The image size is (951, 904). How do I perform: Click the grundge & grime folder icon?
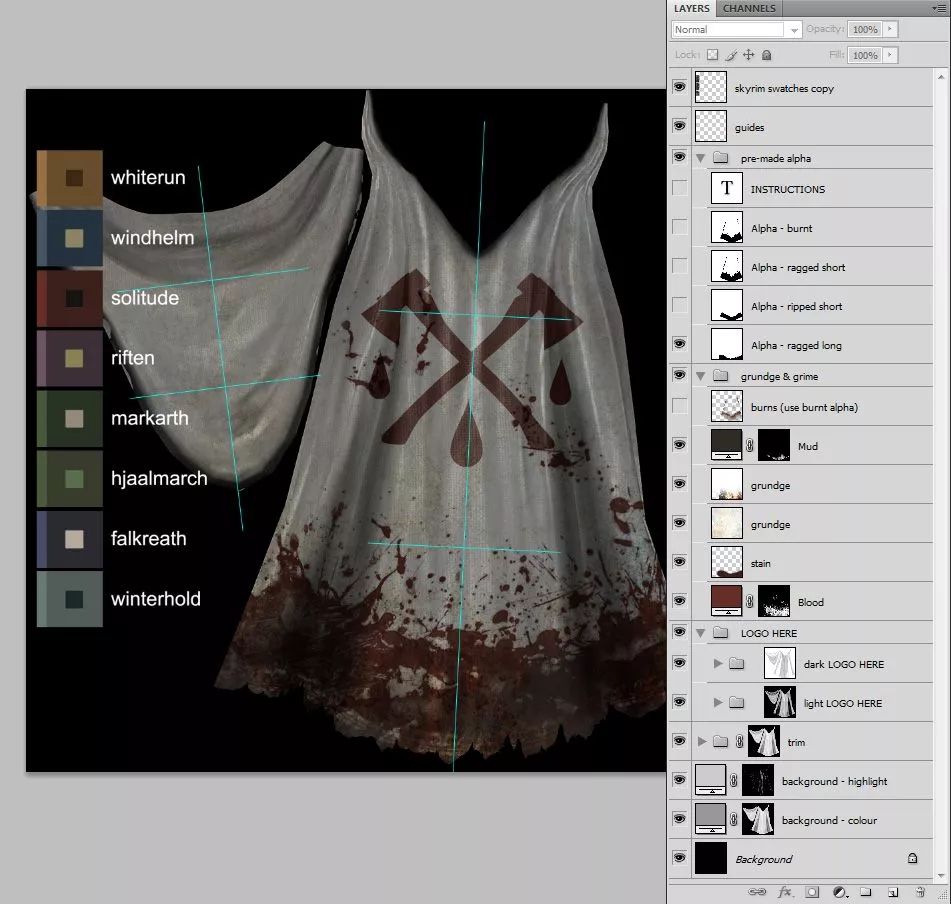point(721,376)
